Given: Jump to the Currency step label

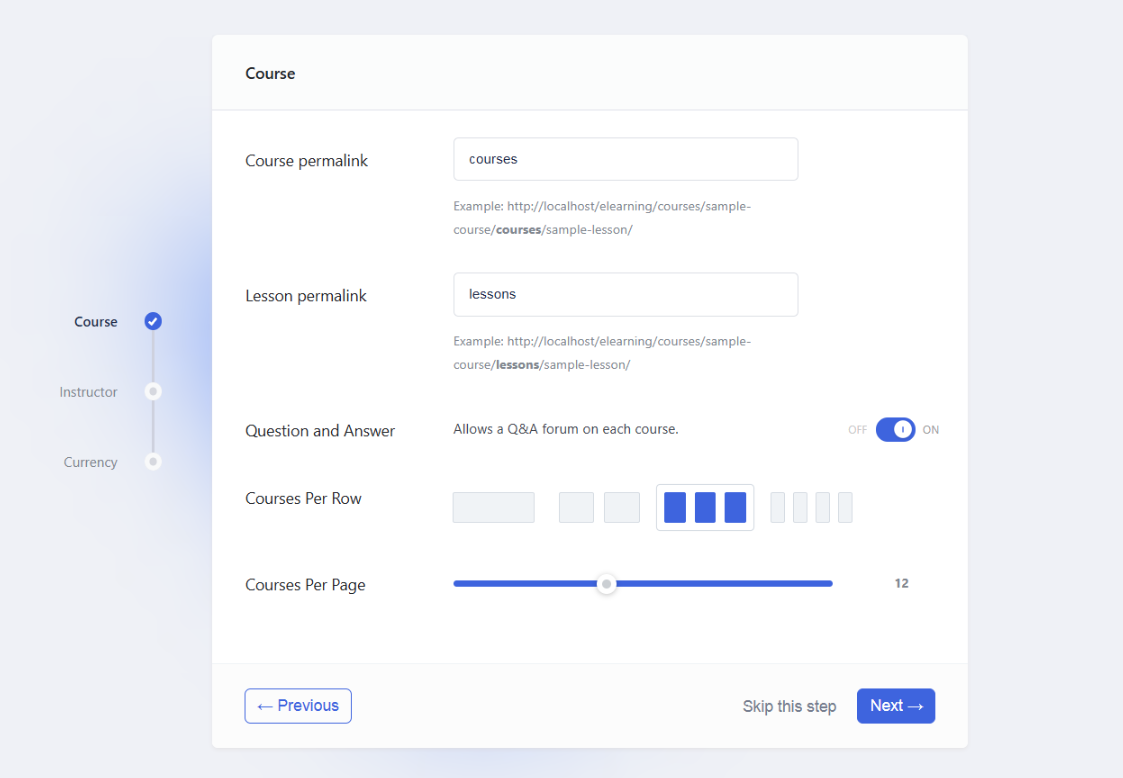Looking at the screenshot, I should tap(90, 462).
